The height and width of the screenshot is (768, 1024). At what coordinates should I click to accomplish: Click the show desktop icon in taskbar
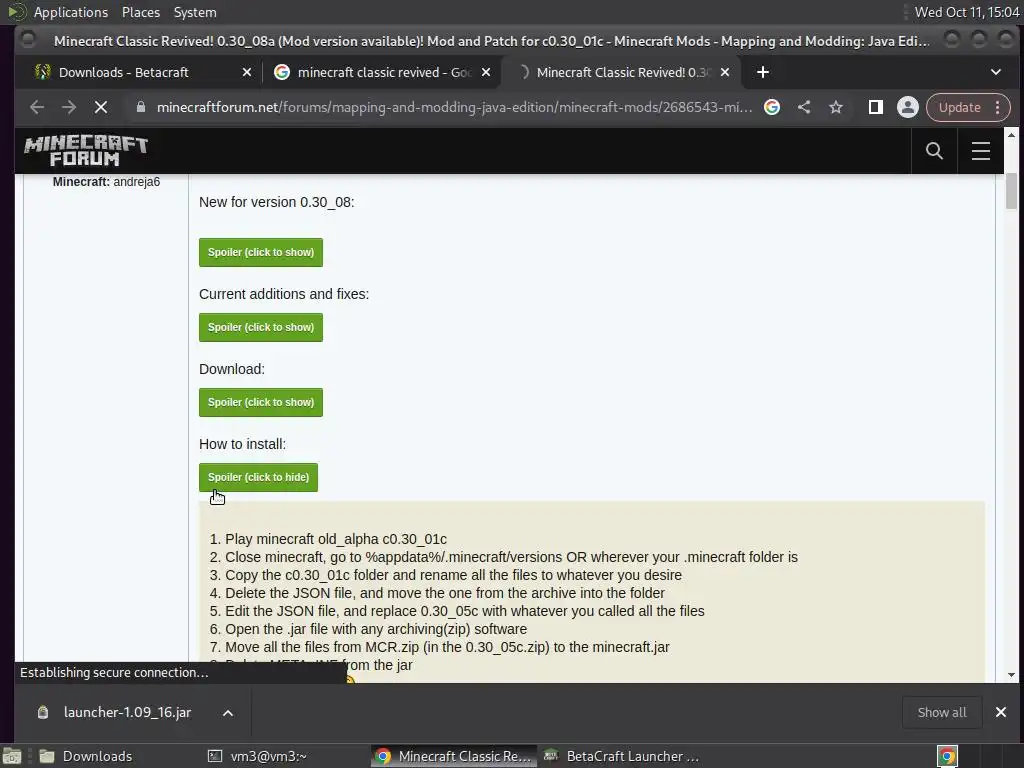click(12, 756)
